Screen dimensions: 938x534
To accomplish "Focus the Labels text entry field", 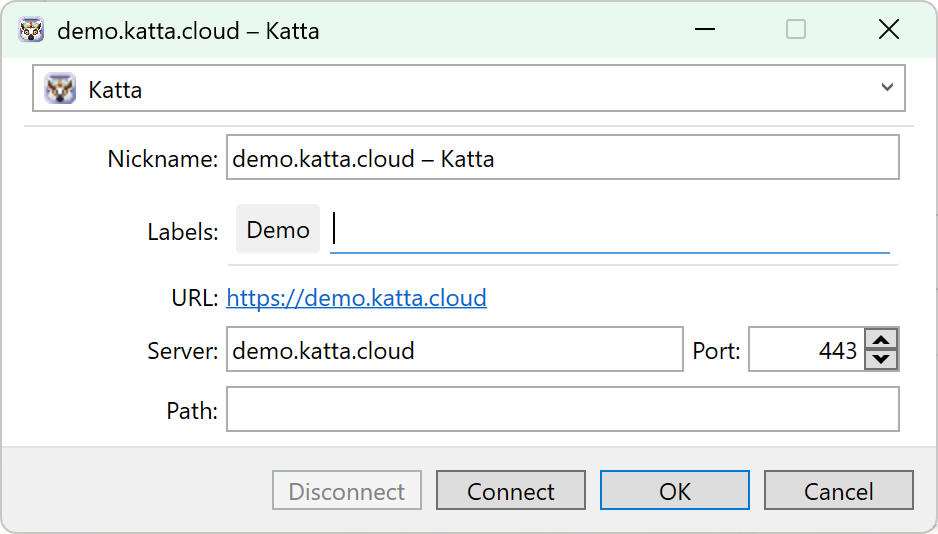I will click(610, 230).
